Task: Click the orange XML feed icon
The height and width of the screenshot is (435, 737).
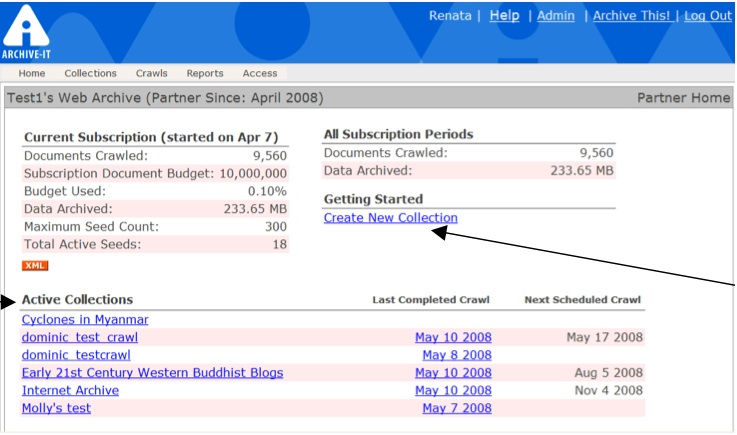Action: pos(34,265)
